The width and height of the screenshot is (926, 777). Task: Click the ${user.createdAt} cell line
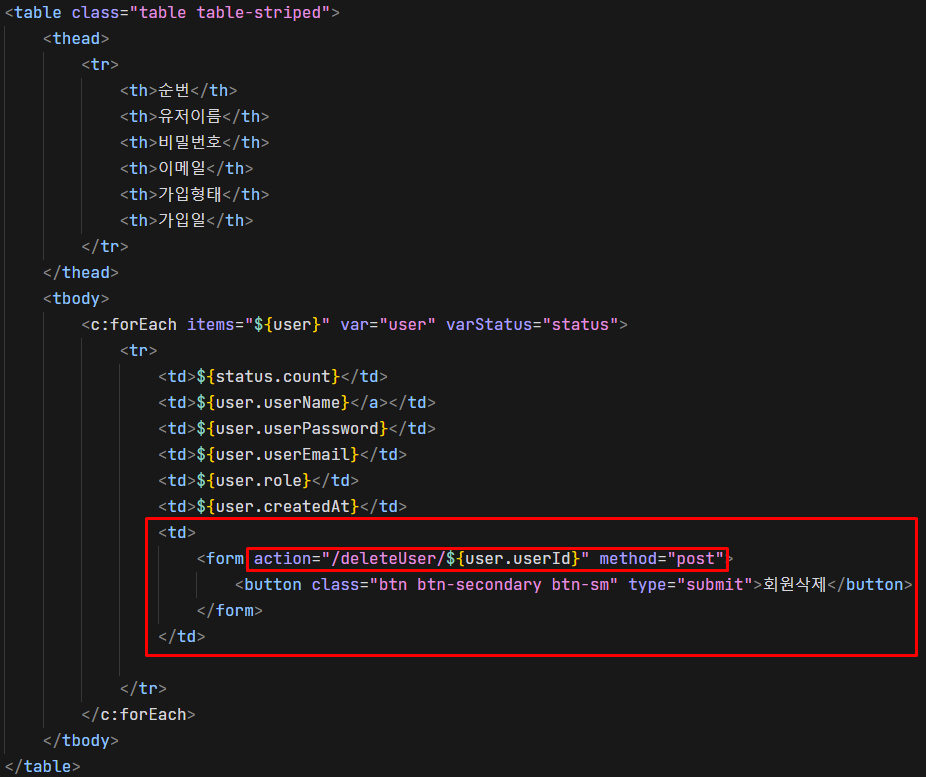point(282,506)
